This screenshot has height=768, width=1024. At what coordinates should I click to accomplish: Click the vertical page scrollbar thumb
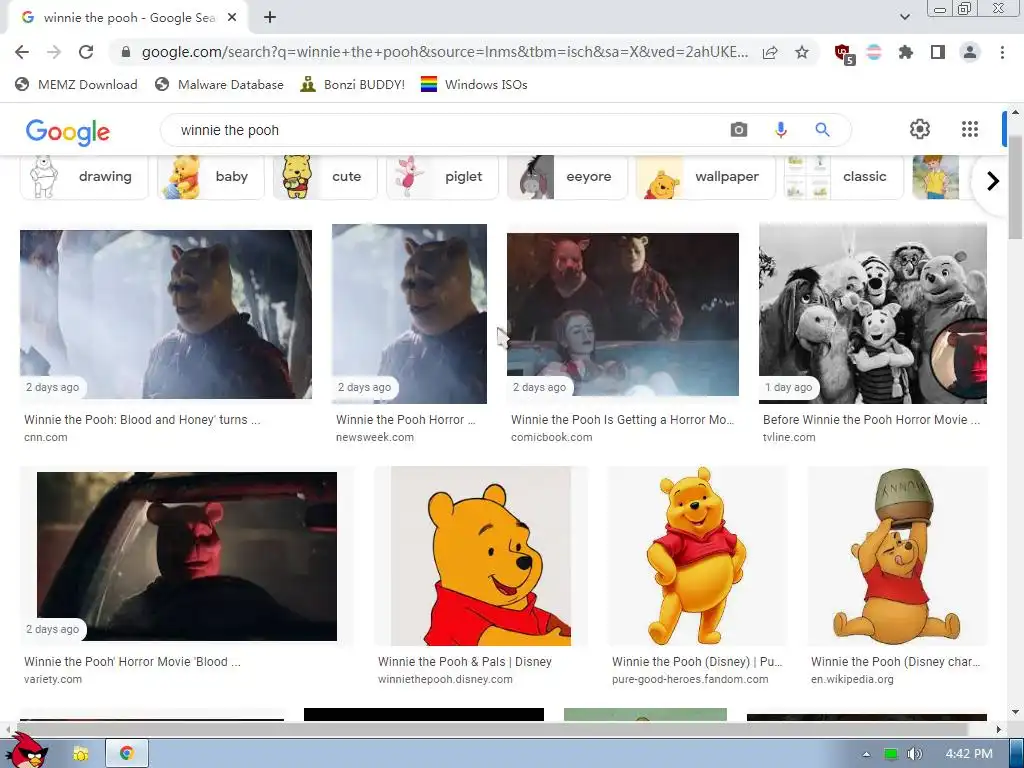tap(1015, 188)
